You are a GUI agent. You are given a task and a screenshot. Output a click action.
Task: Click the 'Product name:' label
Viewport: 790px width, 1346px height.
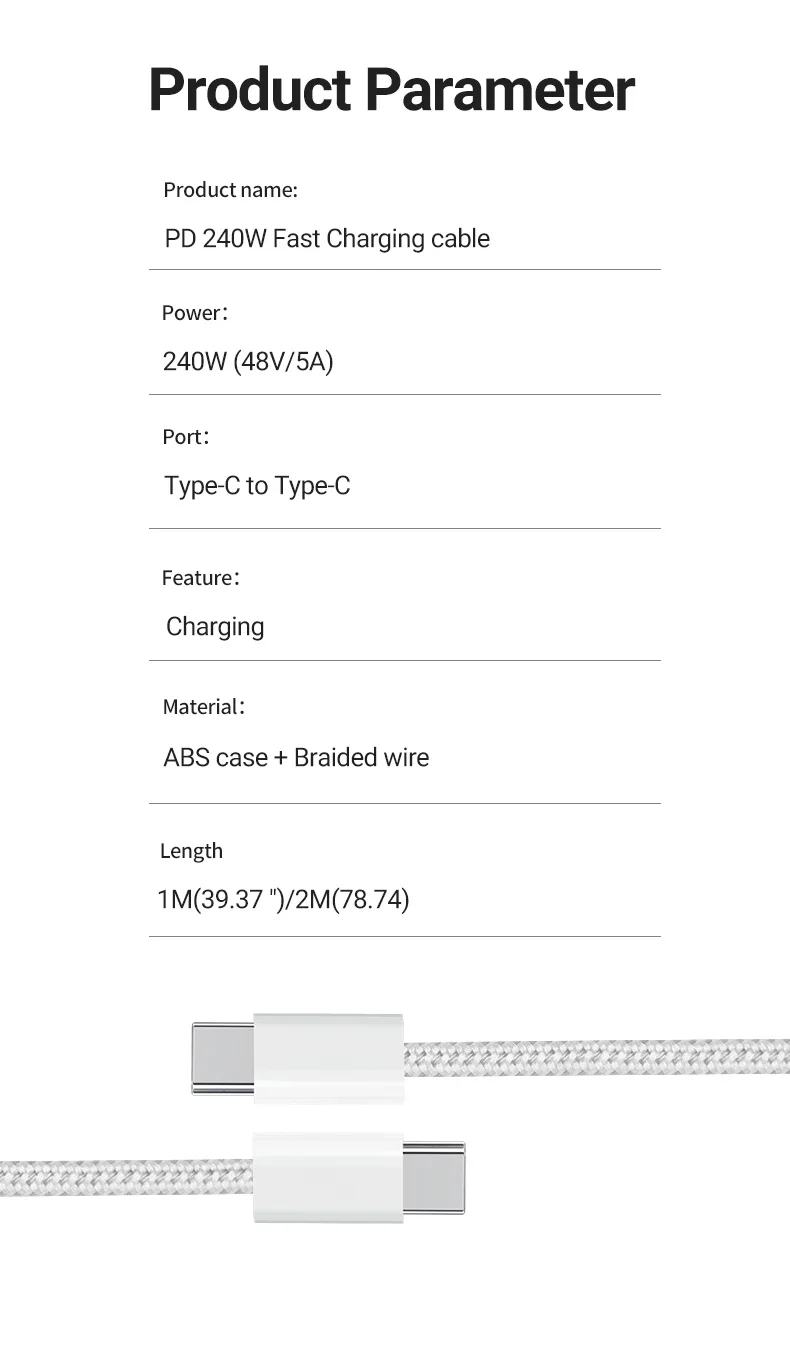coord(230,190)
